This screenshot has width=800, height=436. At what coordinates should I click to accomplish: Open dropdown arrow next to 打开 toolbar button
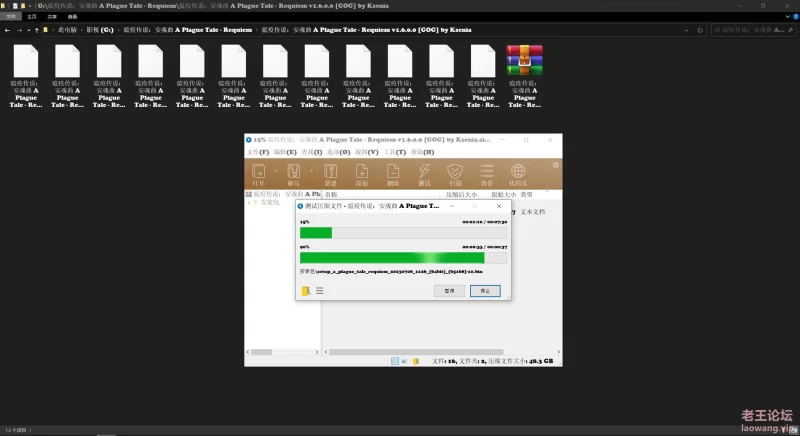276,171
